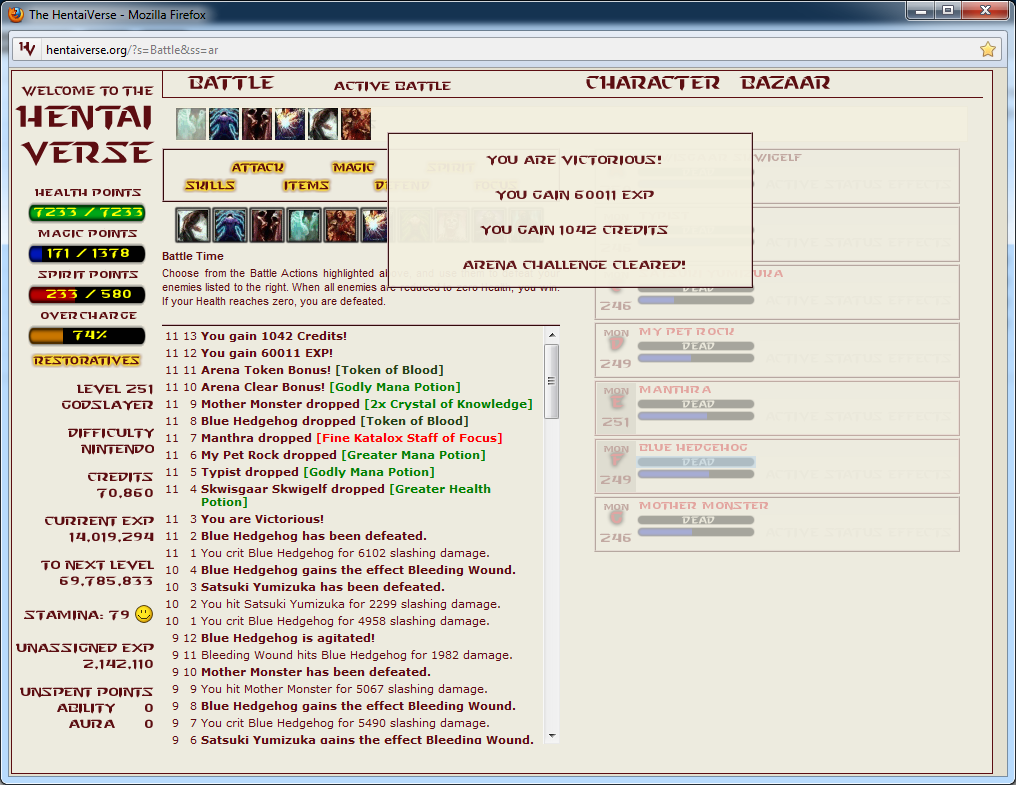
Task: Select the starburst explosion slot in the quickbar
Action: (x=375, y=225)
